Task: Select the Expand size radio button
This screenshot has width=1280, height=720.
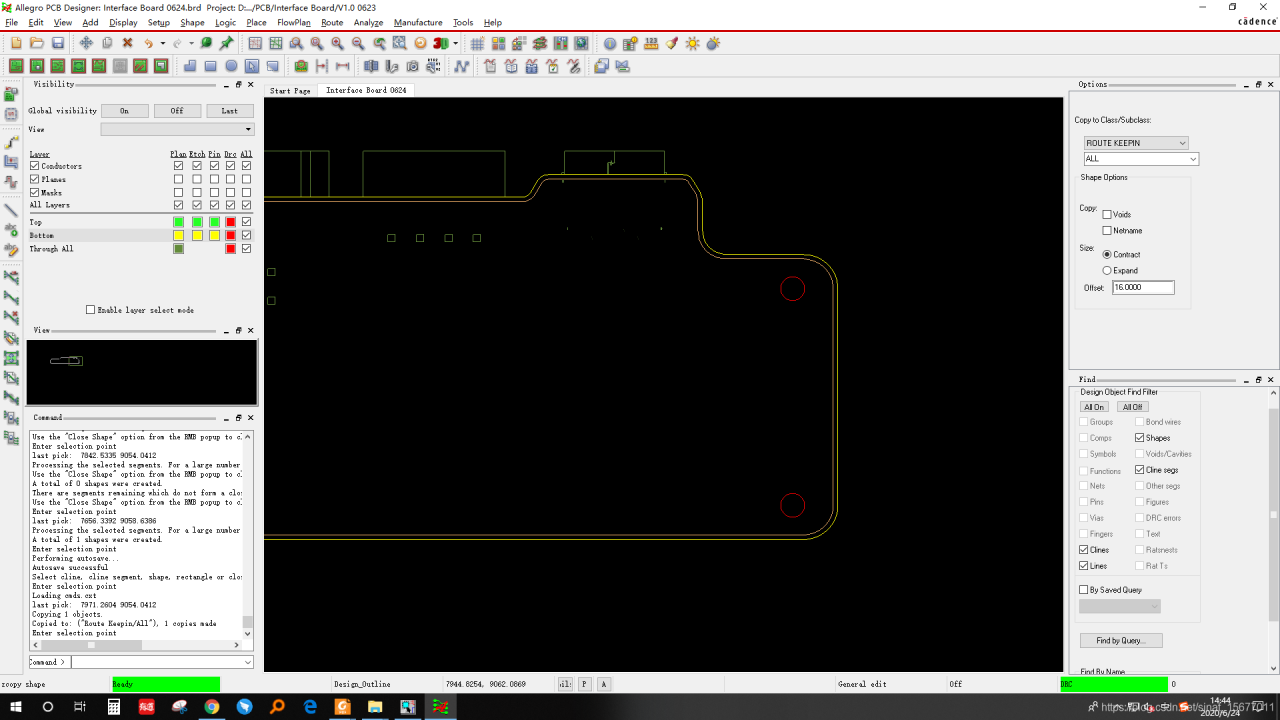Action: tap(1107, 271)
